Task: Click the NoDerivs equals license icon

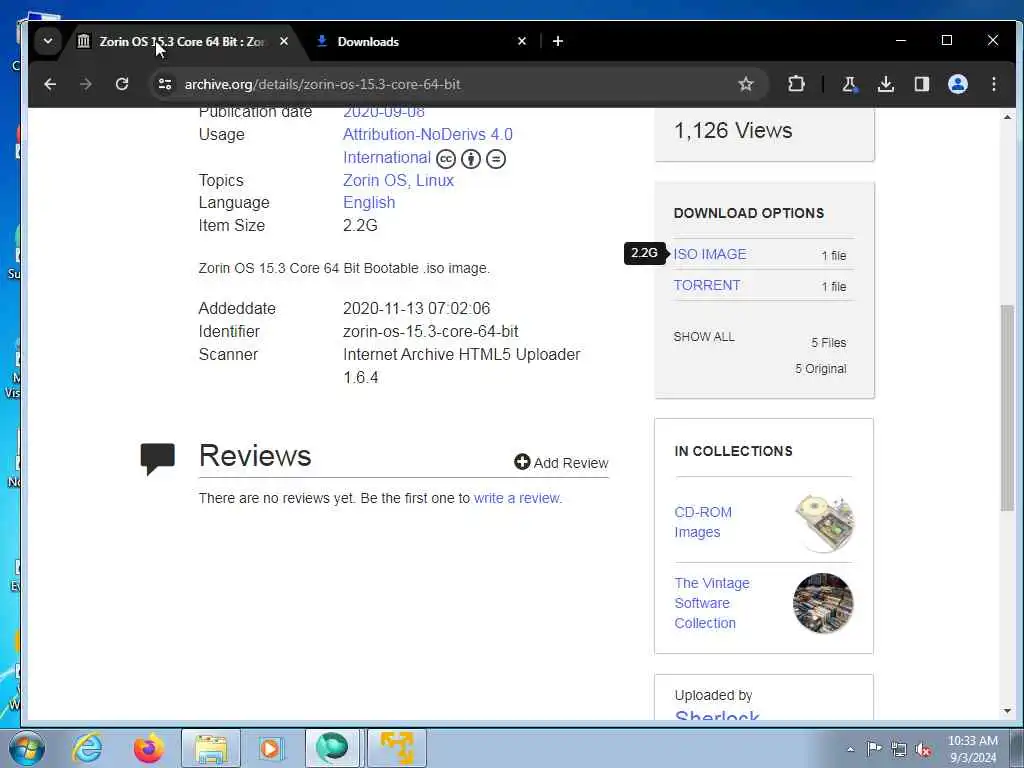Action: pyautogui.click(x=496, y=159)
